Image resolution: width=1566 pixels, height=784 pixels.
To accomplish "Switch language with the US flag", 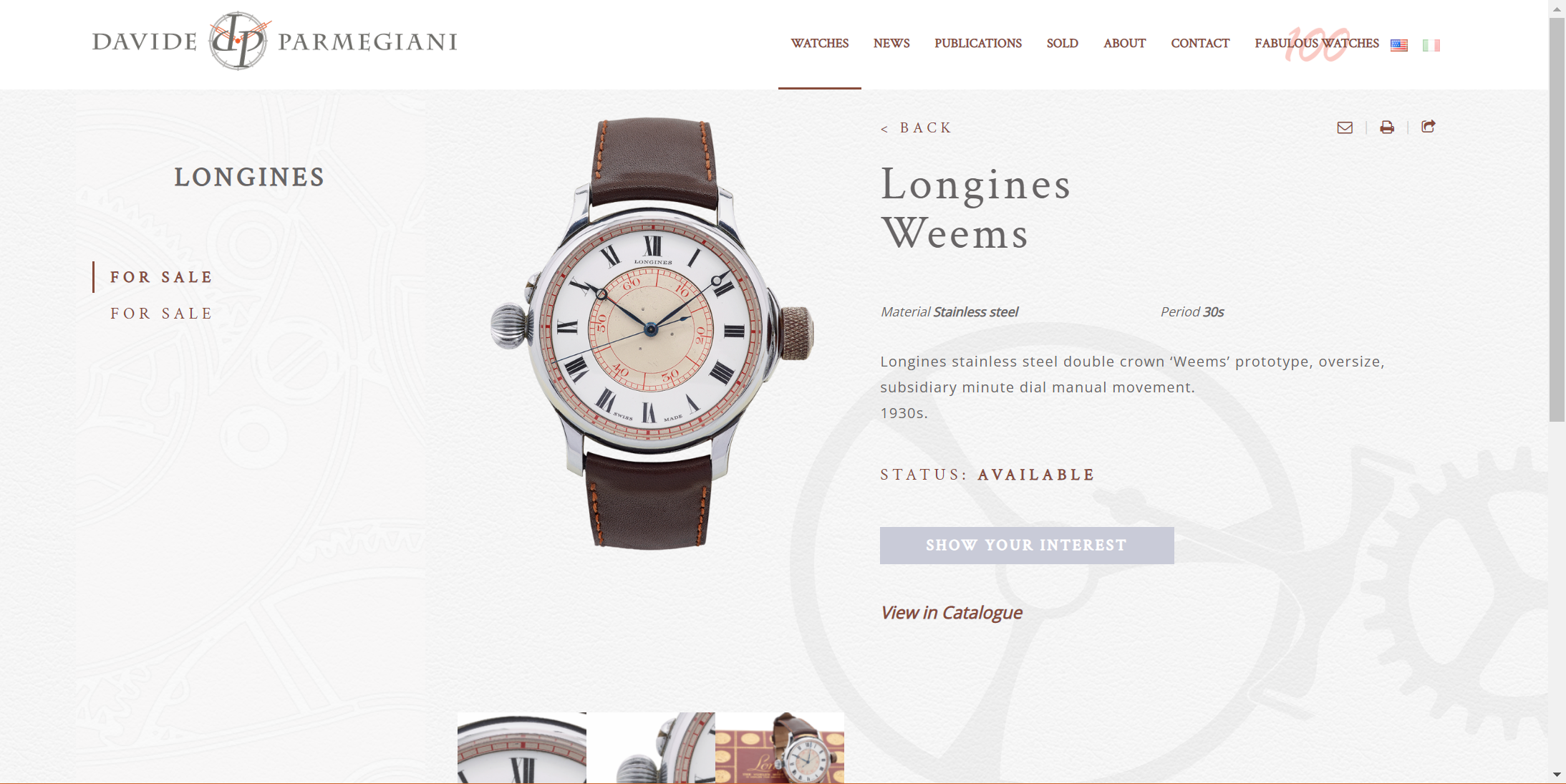I will click(x=1399, y=45).
